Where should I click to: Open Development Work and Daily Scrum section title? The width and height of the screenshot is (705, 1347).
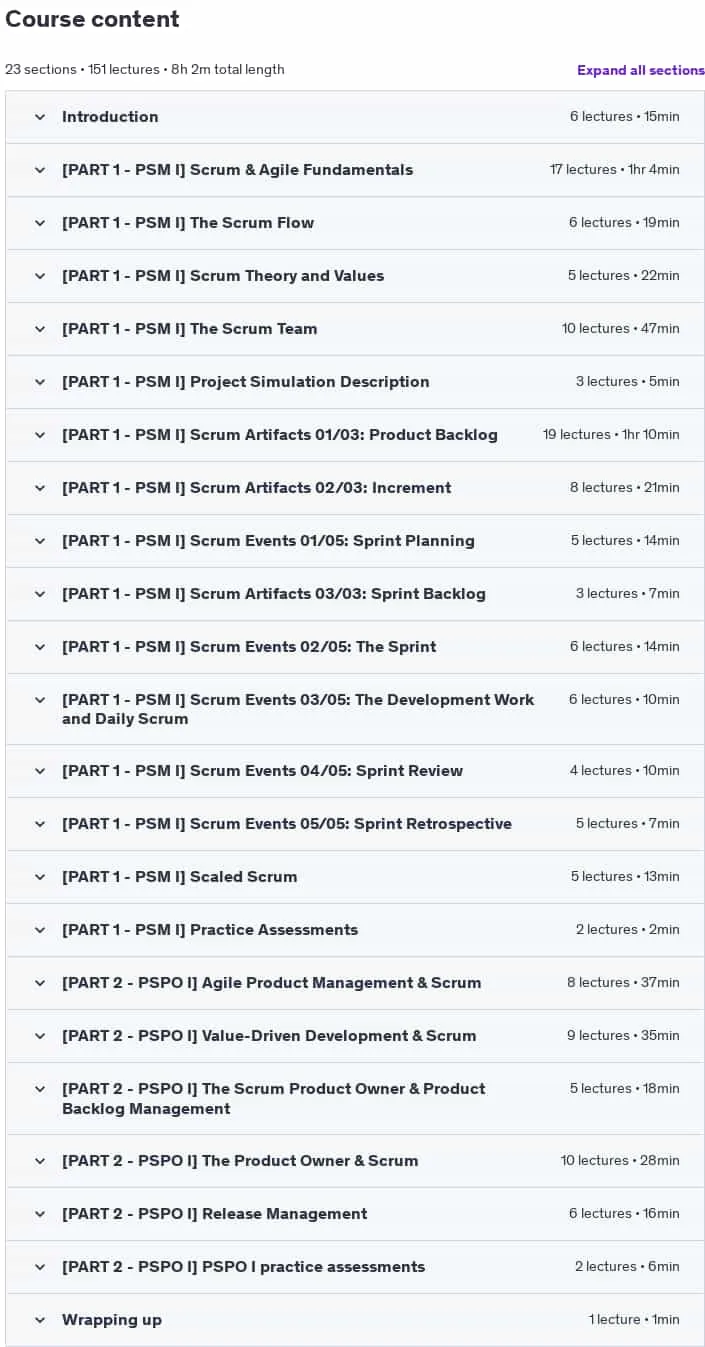[x=298, y=709]
